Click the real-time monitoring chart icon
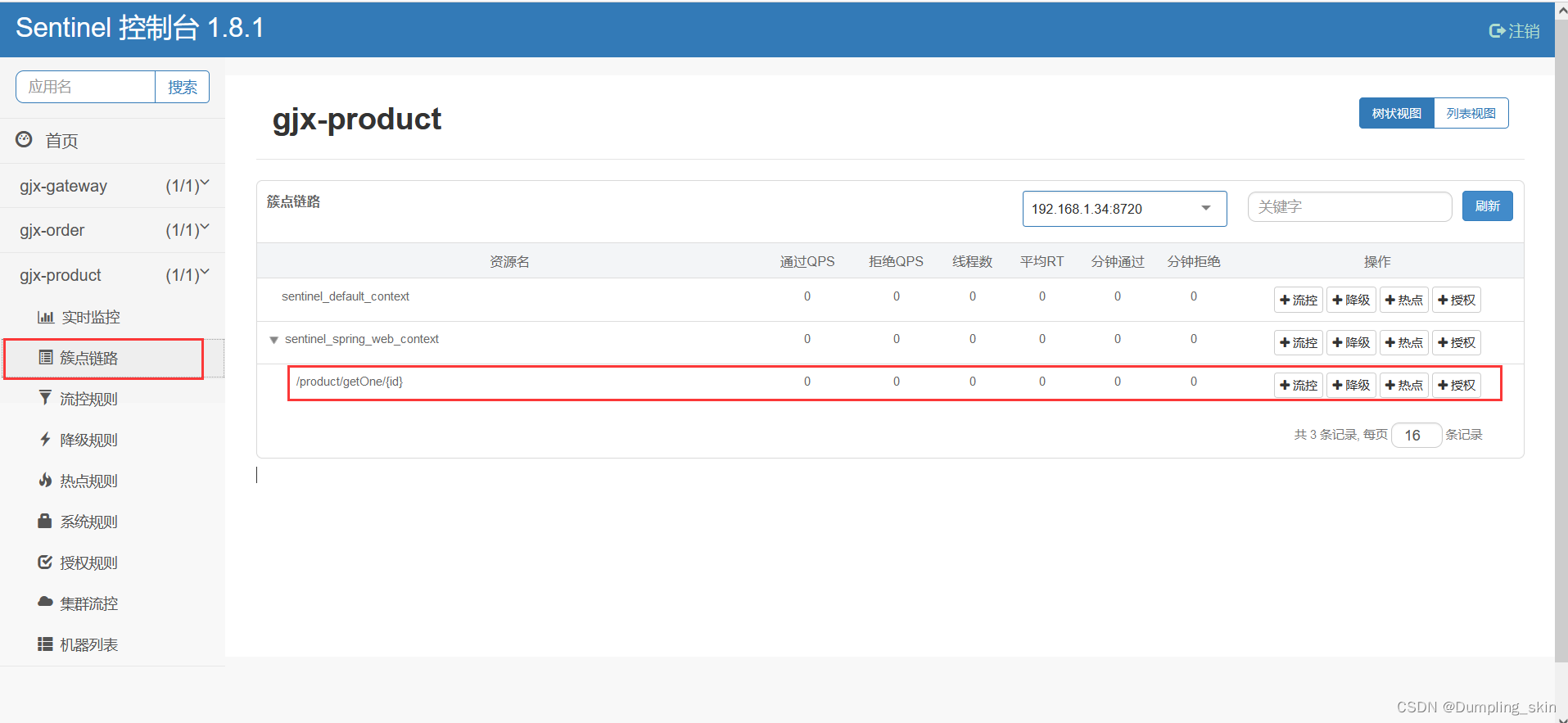The width and height of the screenshot is (1568, 723). coord(46,317)
